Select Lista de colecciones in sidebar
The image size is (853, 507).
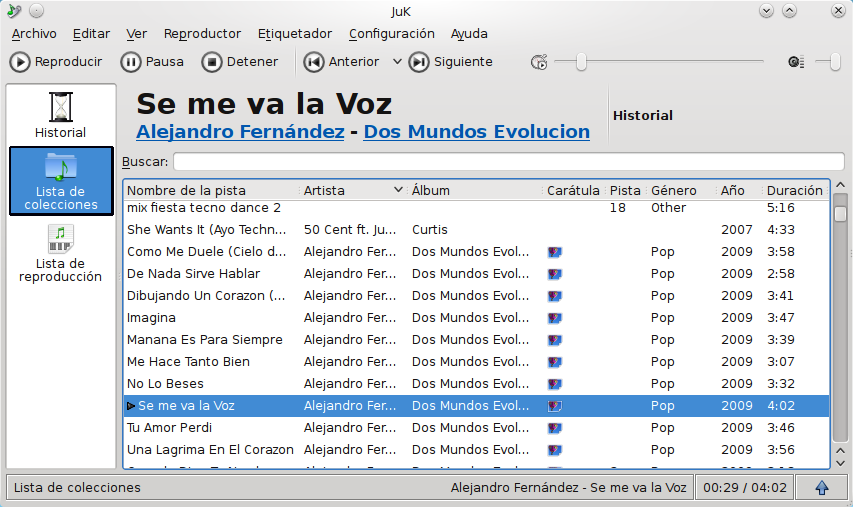61,181
